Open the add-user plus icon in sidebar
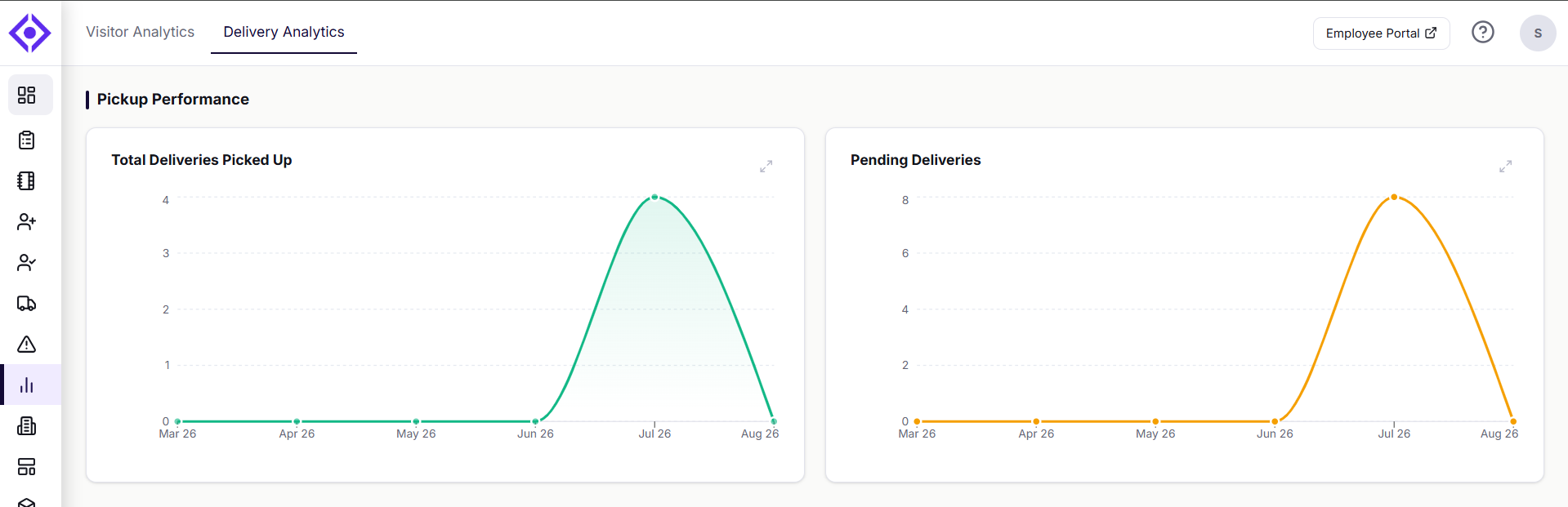This screenshot has width=1568, height=507. pyautogui.click(x=27, y=222)
